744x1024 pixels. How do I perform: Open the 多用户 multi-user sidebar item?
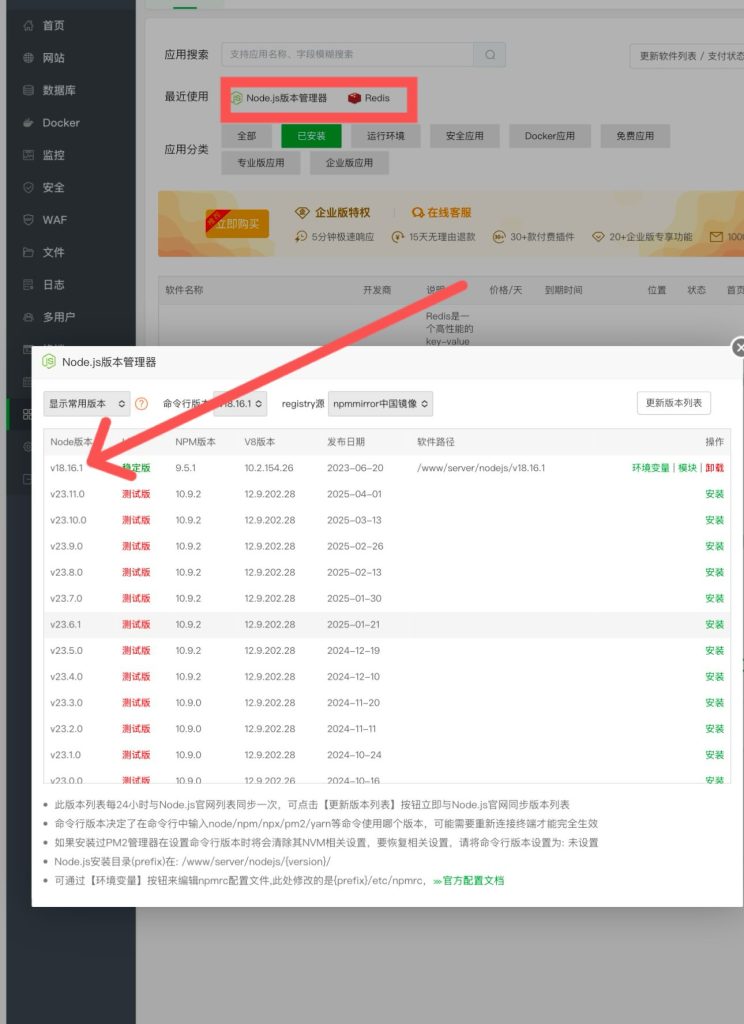pos(59,317)
